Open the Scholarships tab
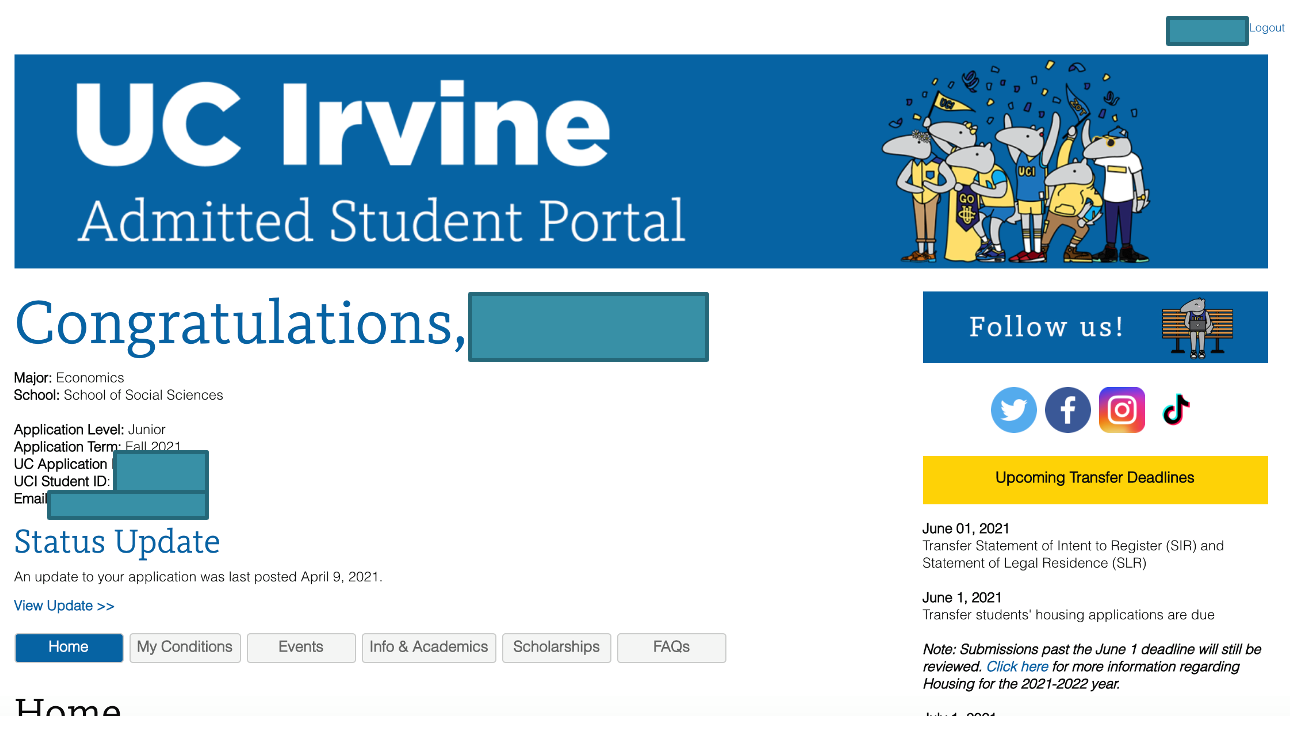Screen dimensions: 1292x730 click(556, 647)
